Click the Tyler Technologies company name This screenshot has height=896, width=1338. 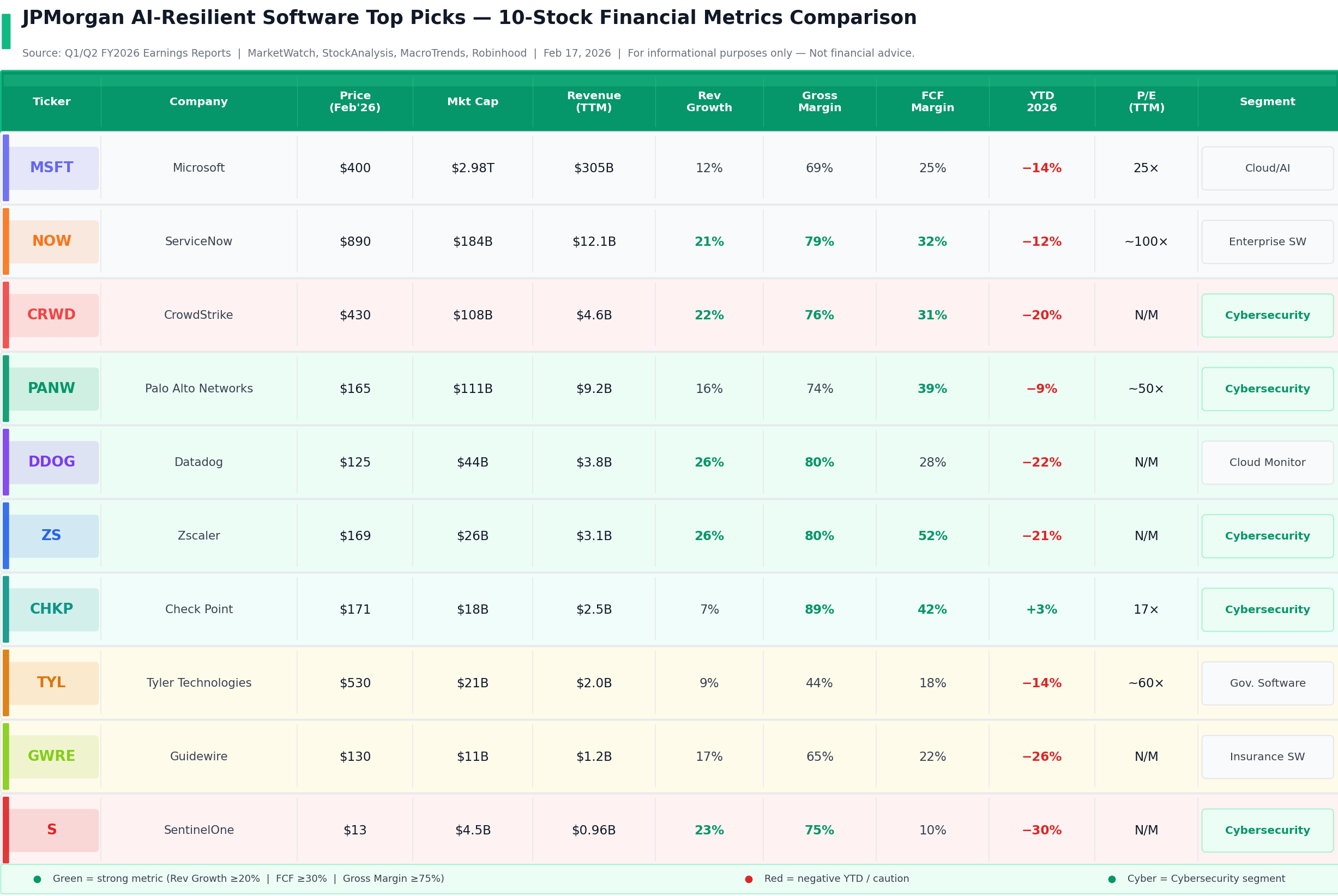[x=199, y=683]
